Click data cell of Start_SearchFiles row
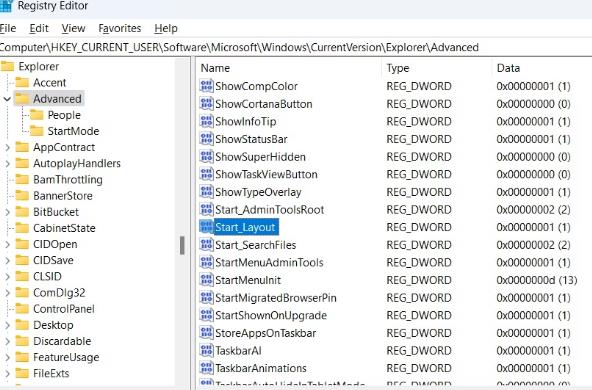The width and height of the screenshot is (592, 390). (533, 245)
